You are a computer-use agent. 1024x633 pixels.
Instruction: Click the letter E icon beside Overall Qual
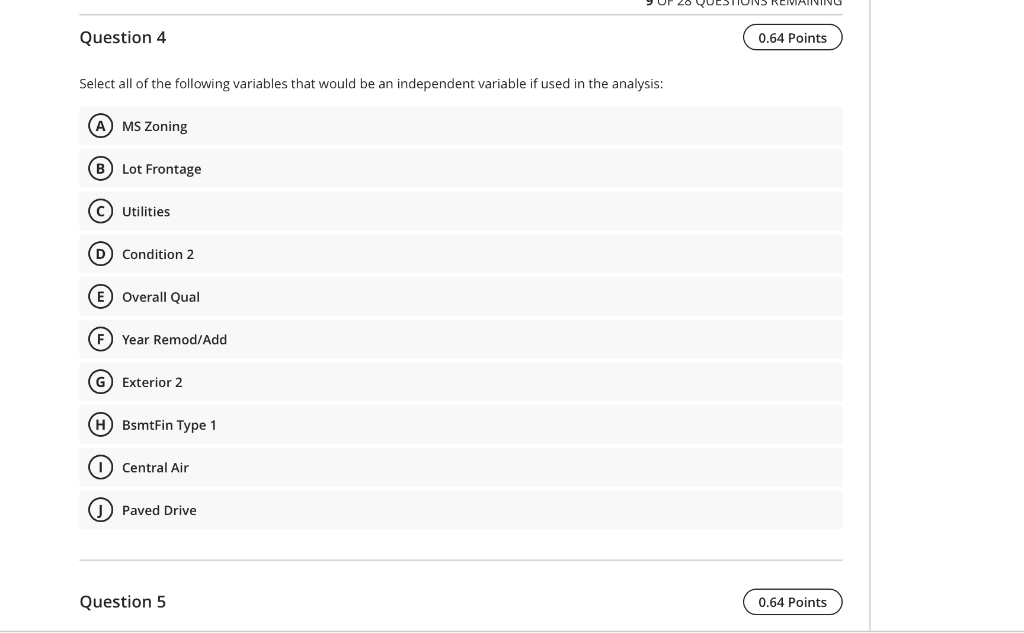tap(100, 296)
